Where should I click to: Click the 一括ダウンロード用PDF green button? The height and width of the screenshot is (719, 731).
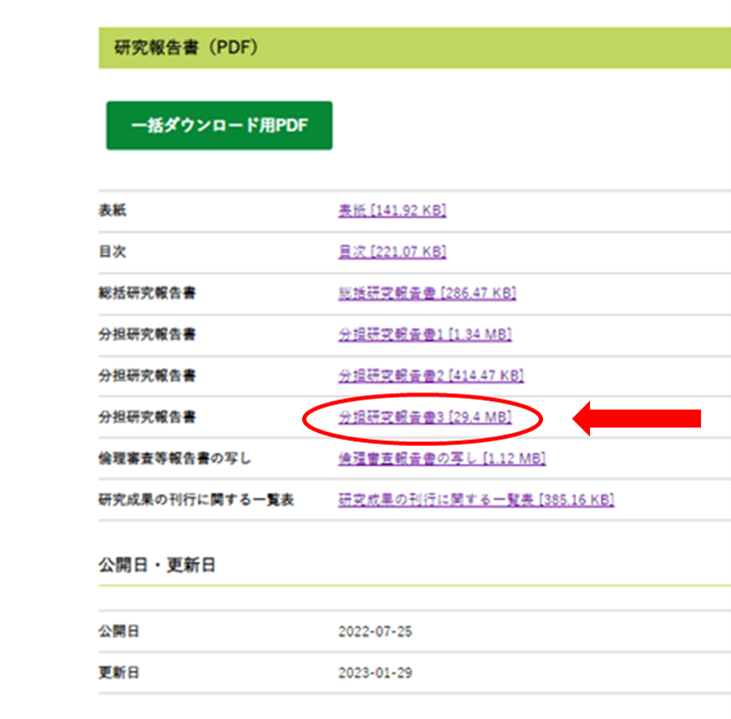coord(219,126)
